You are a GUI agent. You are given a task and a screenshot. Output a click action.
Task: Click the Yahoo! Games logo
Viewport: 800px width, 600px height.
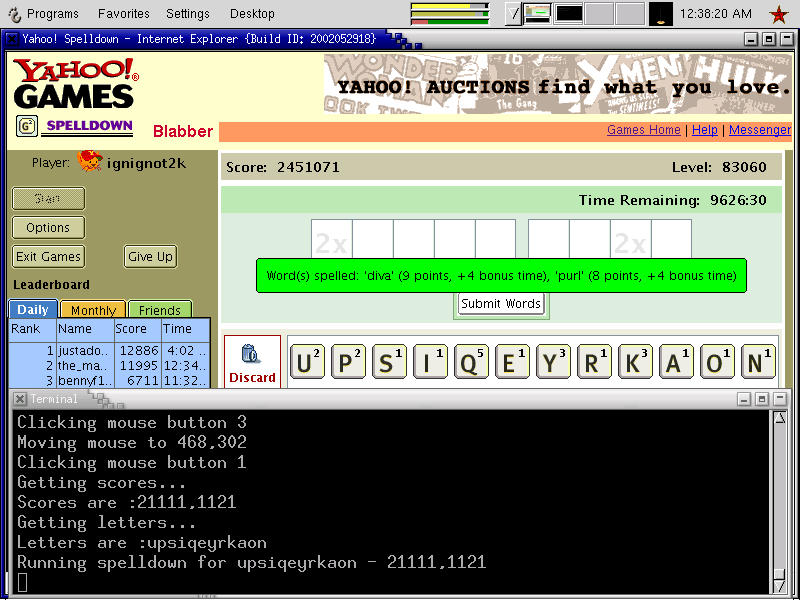coord(75,83)
